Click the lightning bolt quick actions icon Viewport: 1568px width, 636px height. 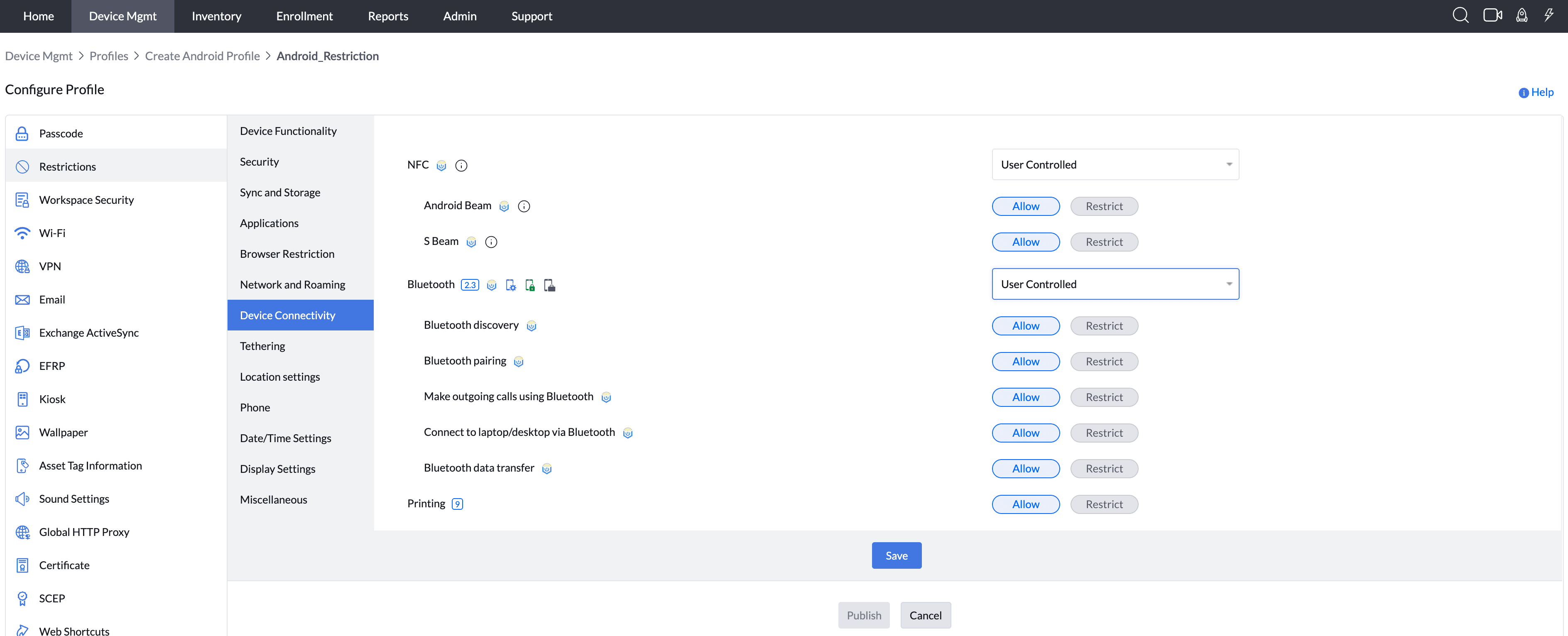pos(1548,16)
